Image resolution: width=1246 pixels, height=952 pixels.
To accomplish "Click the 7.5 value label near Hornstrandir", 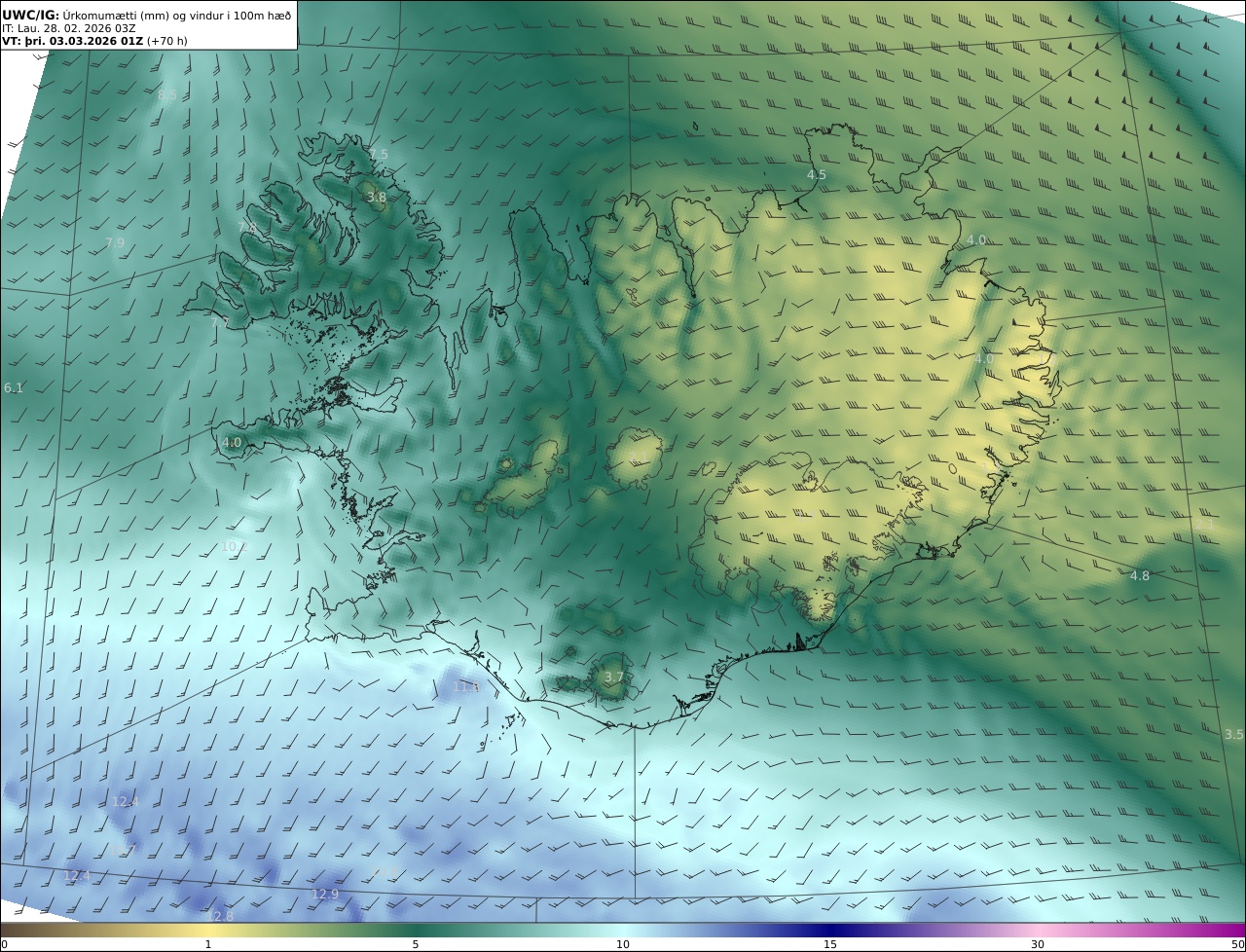I will [x=378, y=155].
